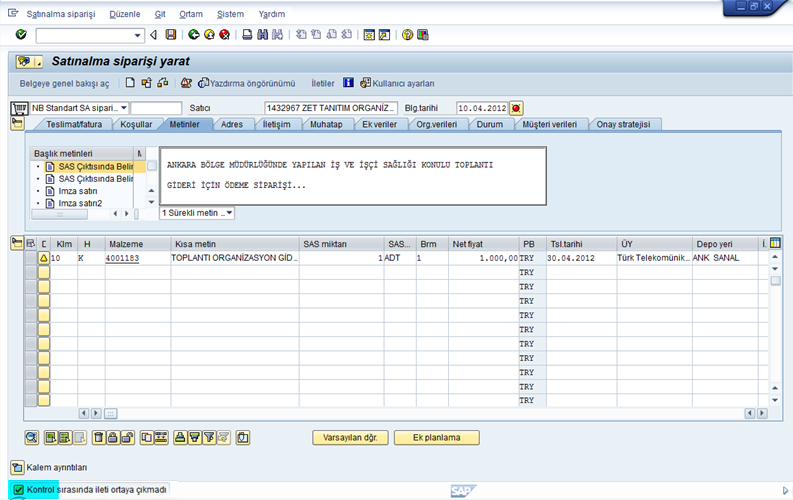Viewport: 793px width, 500px height.
Task: Click the Copy item icon
Action: click(x=147, y=437)
